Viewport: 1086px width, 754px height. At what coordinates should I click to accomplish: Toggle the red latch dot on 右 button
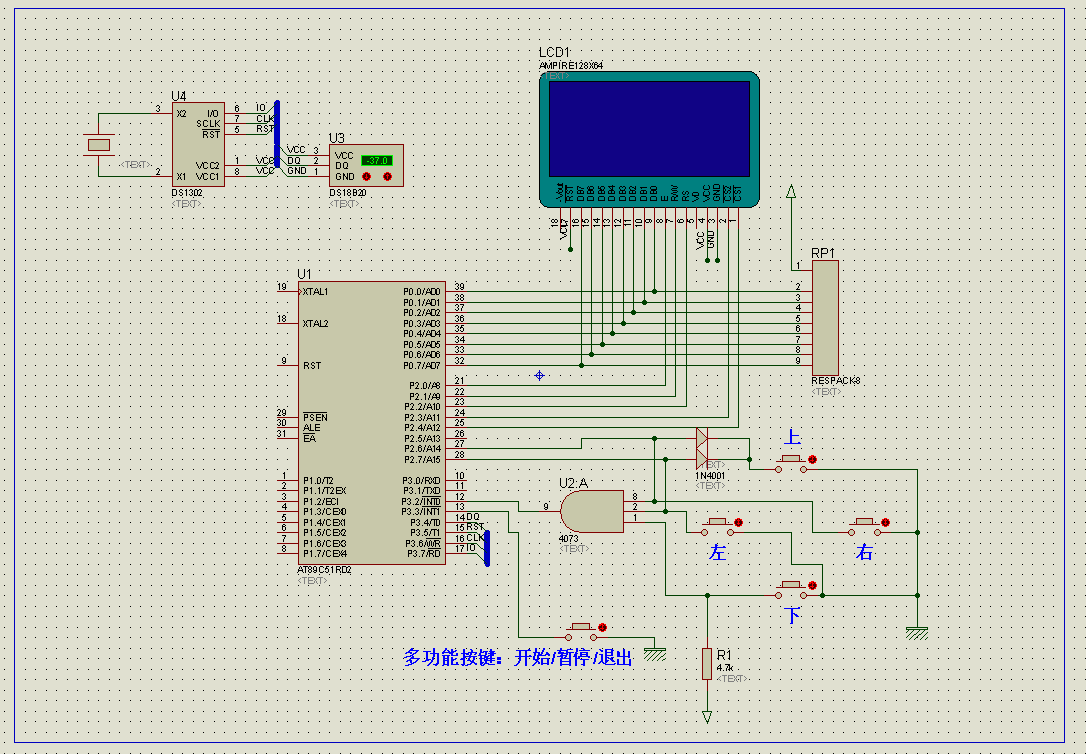pos(885,522)
